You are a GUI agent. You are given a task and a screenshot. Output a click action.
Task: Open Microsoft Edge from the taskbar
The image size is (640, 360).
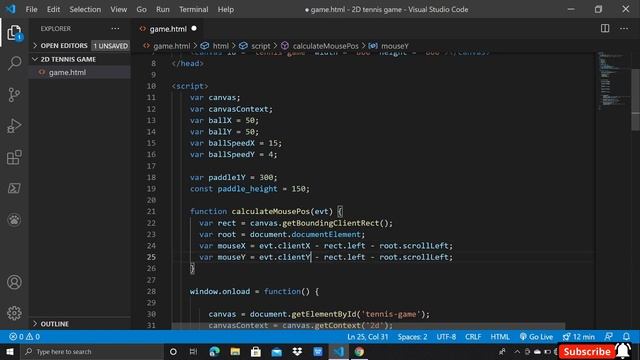[x=214, y=351]
